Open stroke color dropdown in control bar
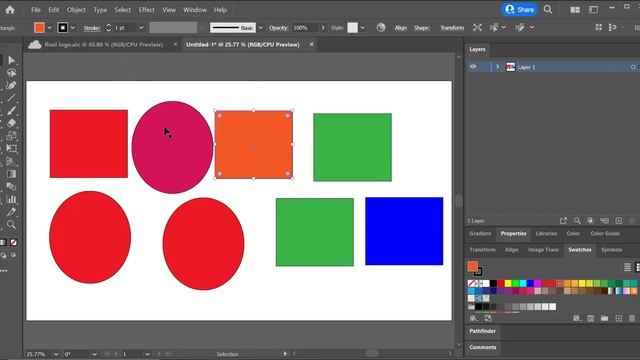Image resolution: width=640 pixels, height=360 pixels. (x=73, y=28)
